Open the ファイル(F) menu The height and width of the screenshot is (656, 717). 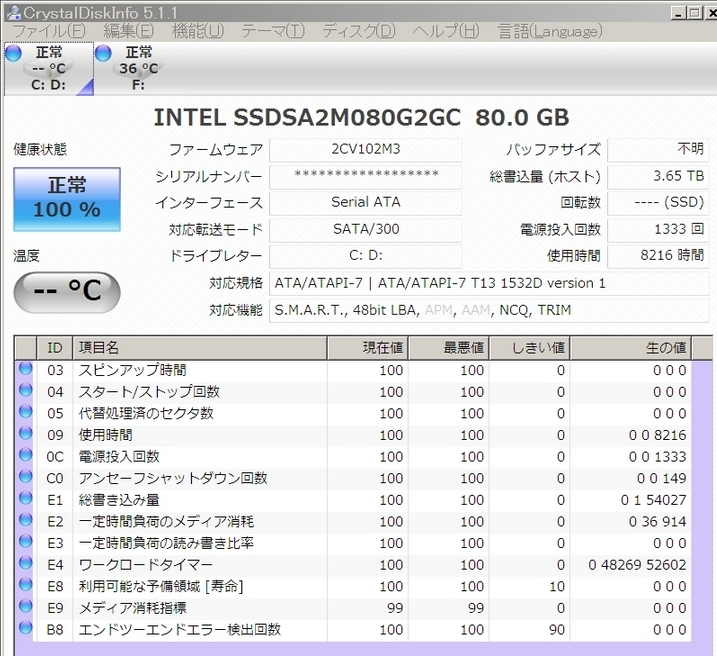pos(46,31)
